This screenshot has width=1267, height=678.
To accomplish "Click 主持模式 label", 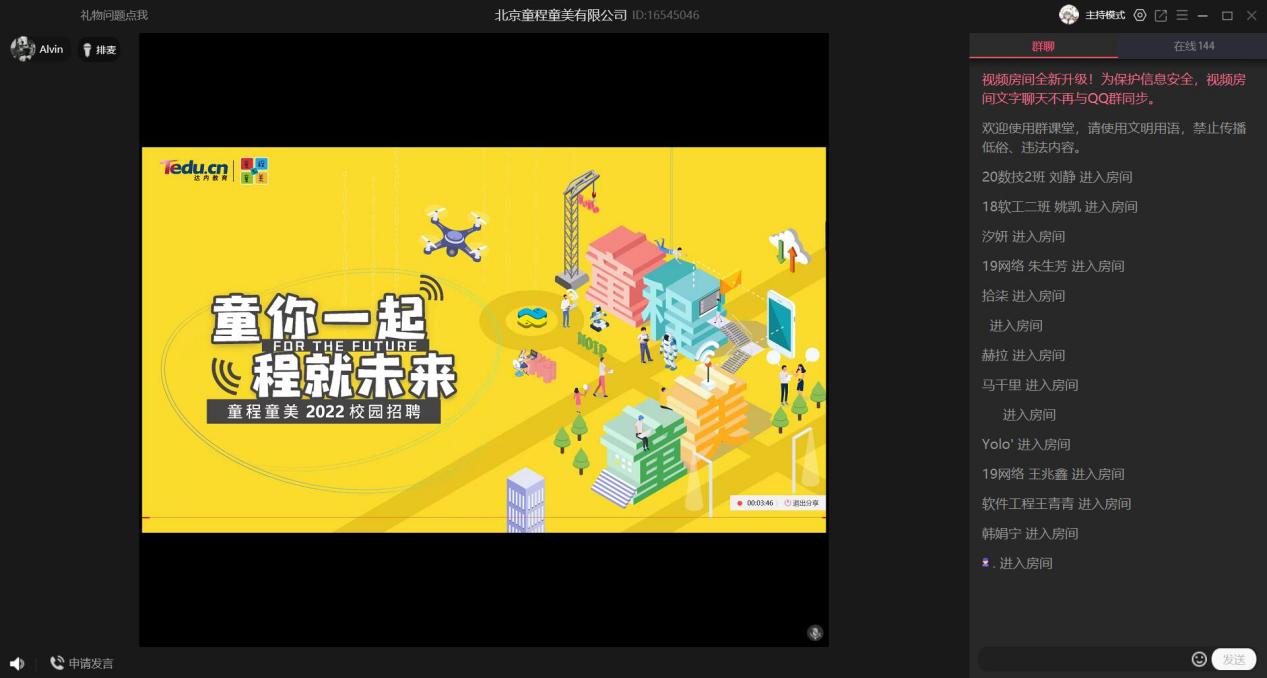I will click(x=1105, y=15).
